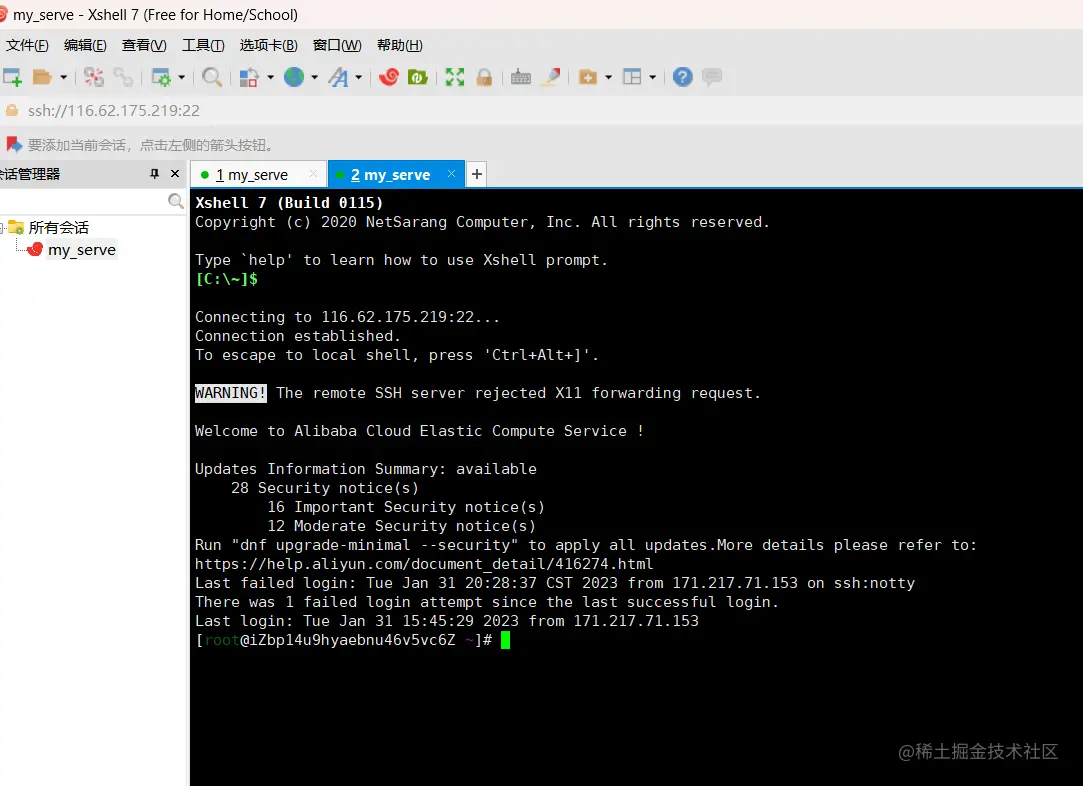
Task: Open the 编辑(E) menu
Action: coord(85,46)
